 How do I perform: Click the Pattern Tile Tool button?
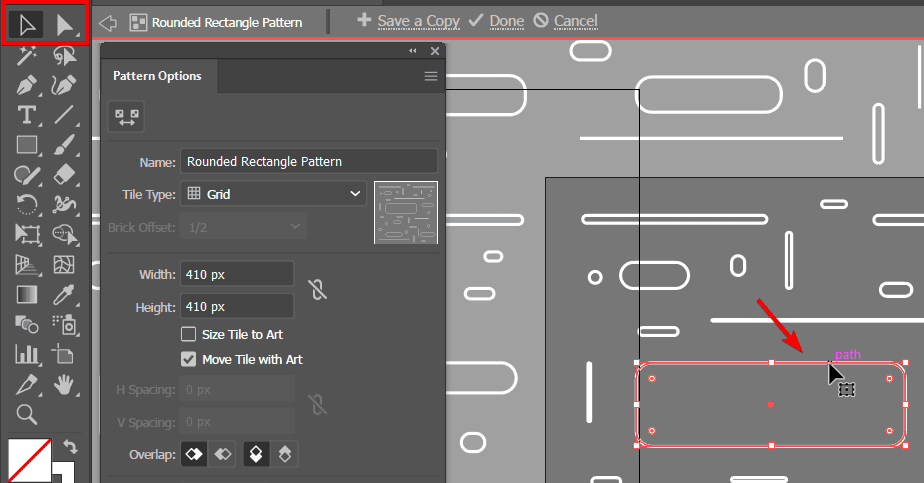pos(126,117)
